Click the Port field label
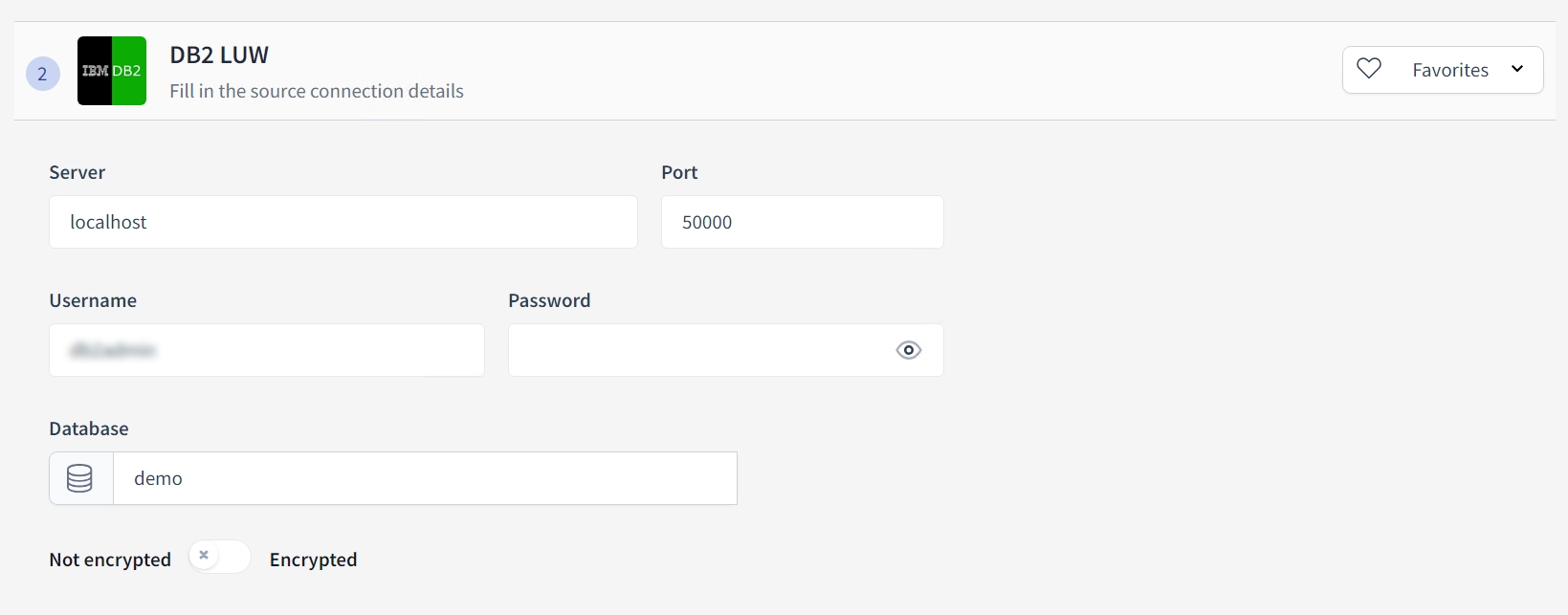The width and height of the screenshot is (1568, 615). 679,172
